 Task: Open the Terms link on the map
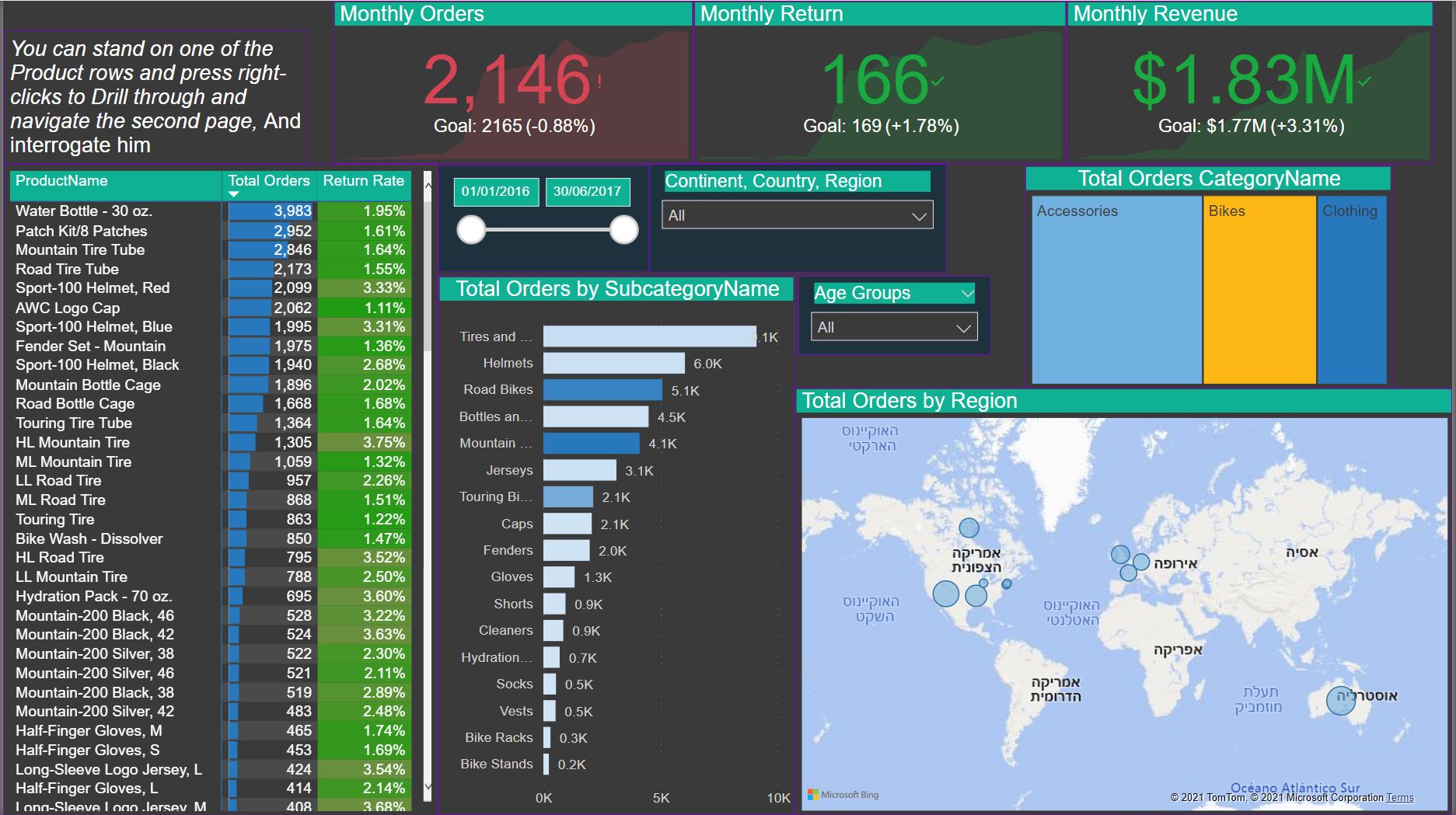tap(1402, 798)
